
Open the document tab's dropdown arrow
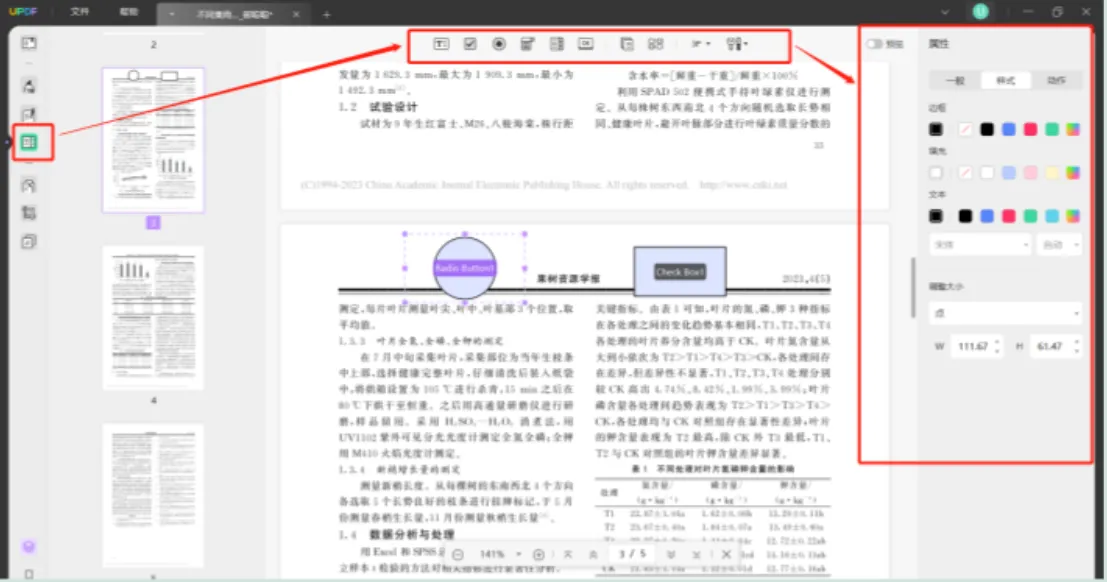point(172,14)
